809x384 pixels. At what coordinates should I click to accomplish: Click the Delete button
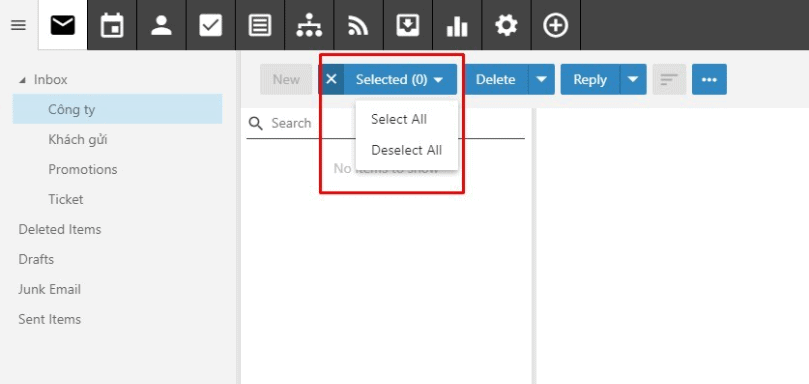[x=496, y=79]
